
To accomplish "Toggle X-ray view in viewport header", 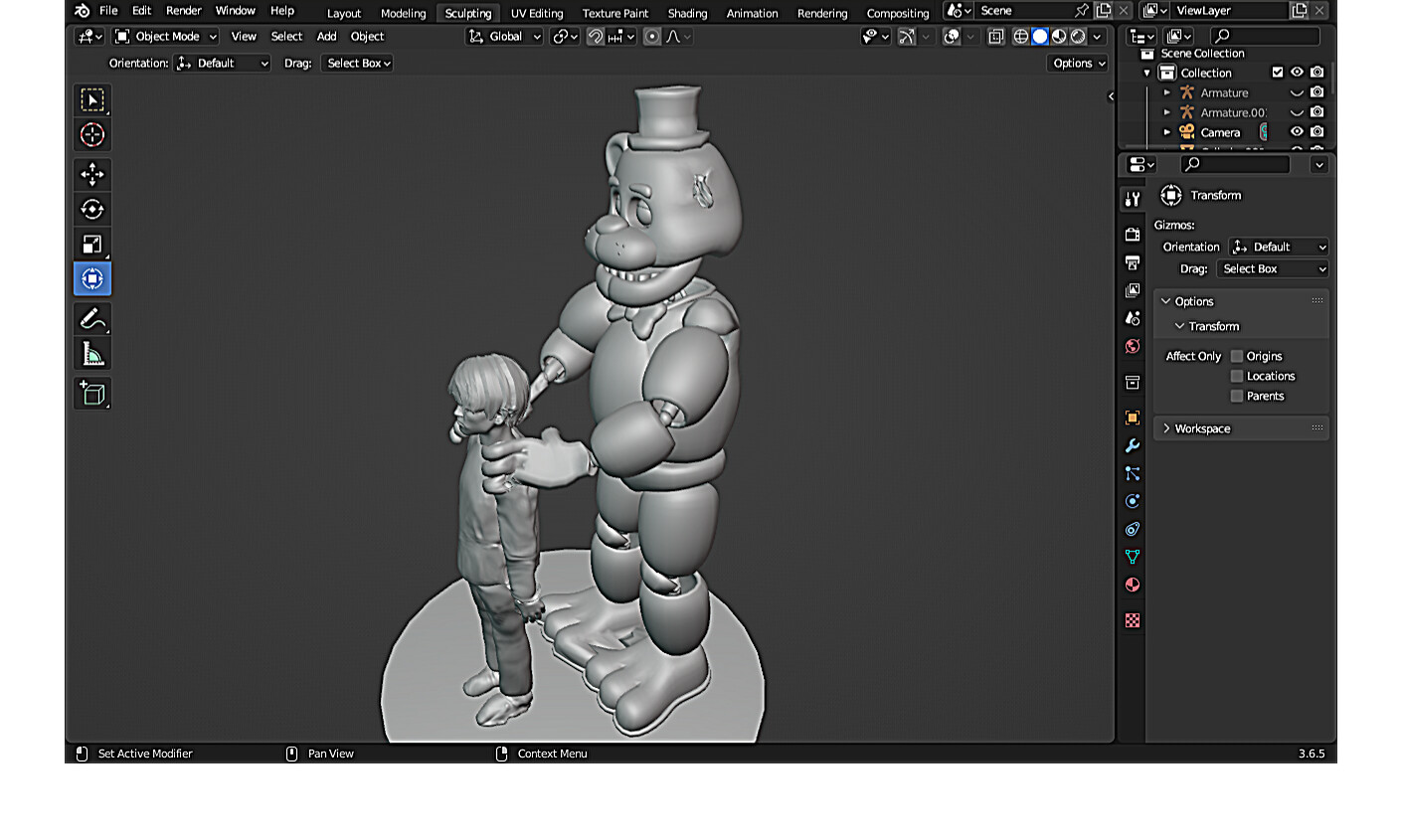I will [995, 37].
